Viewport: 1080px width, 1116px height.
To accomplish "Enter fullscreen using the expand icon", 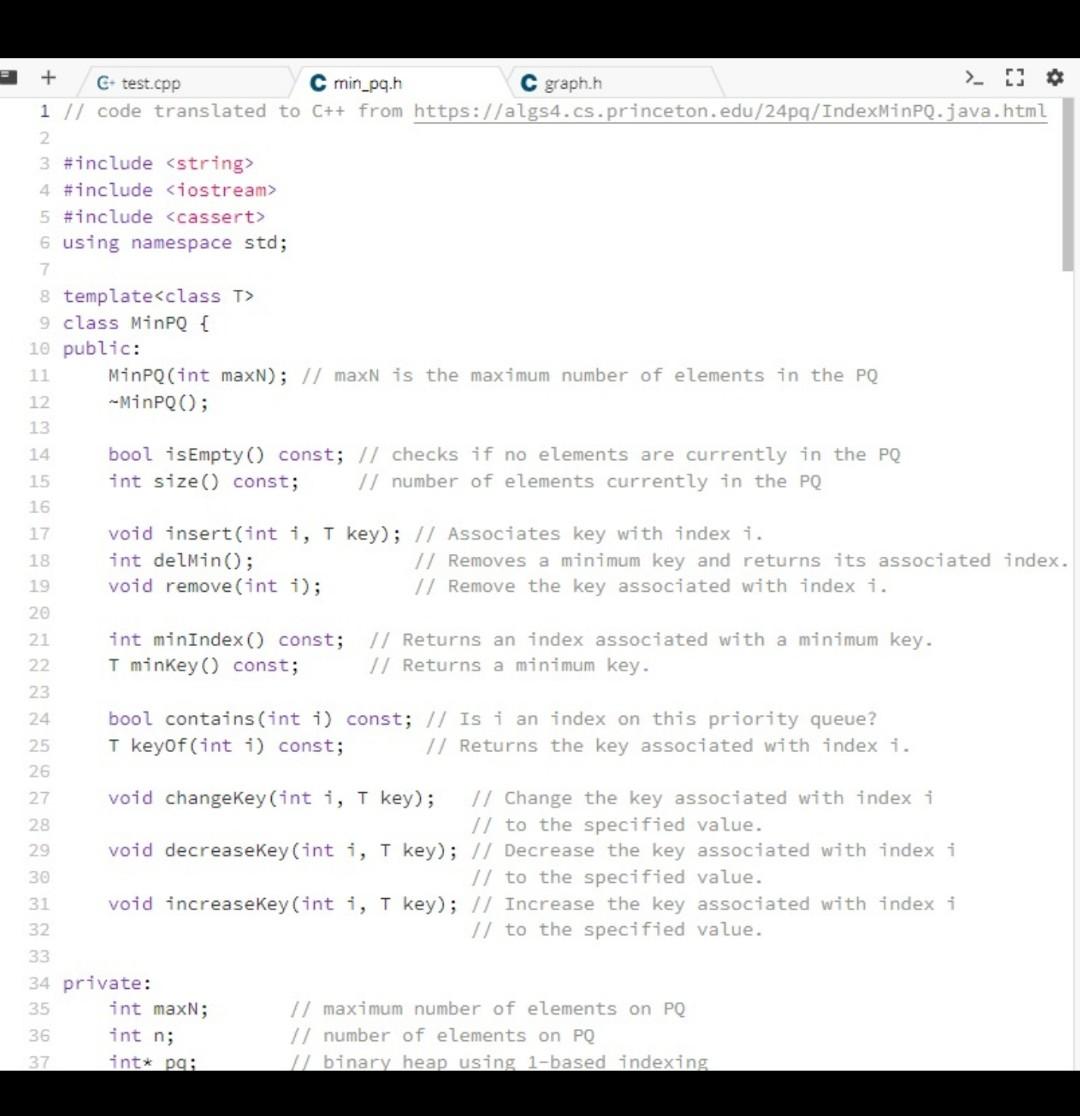I will coord(1015,75).
